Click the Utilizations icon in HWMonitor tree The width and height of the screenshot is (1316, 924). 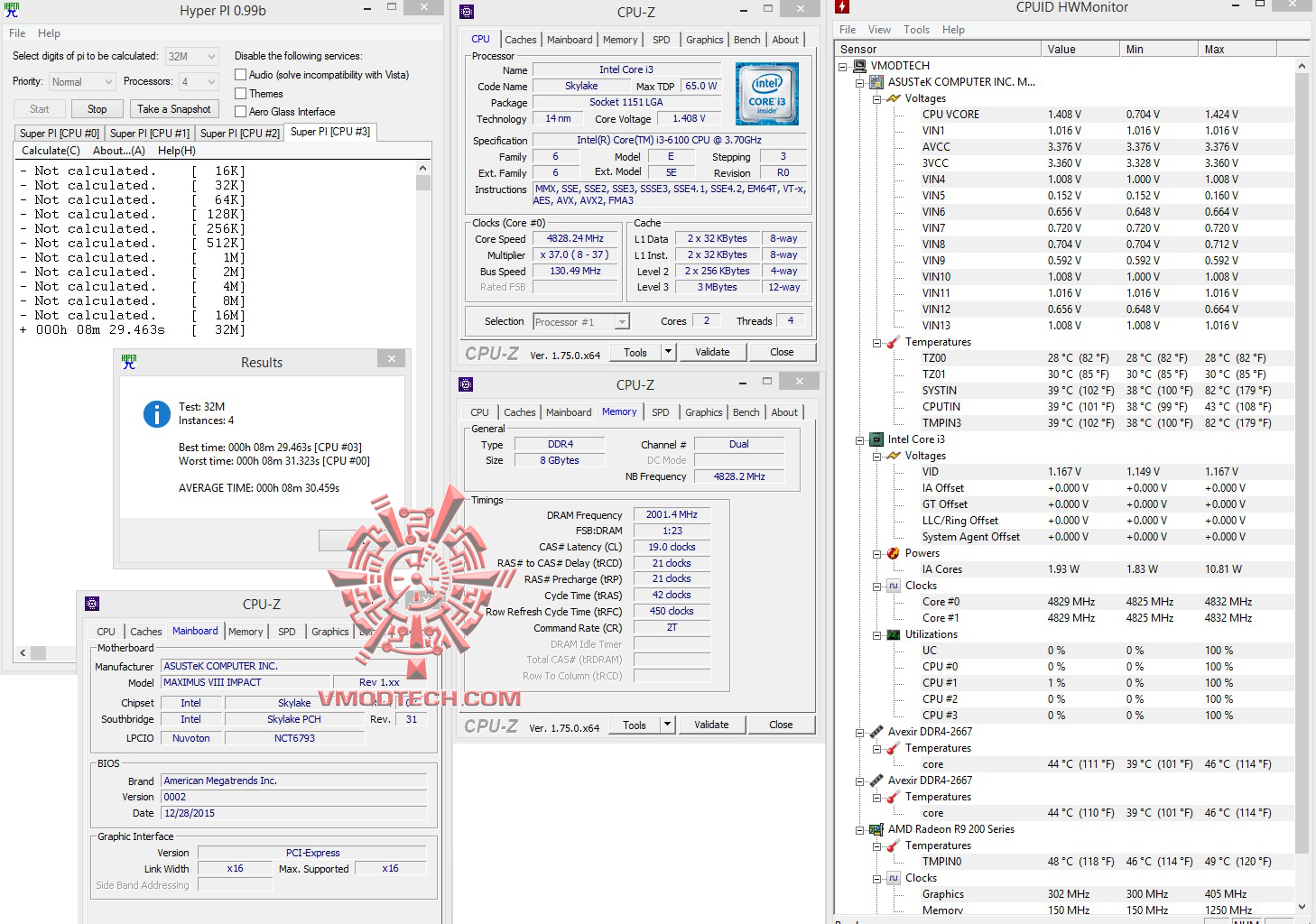coord(894,634)
